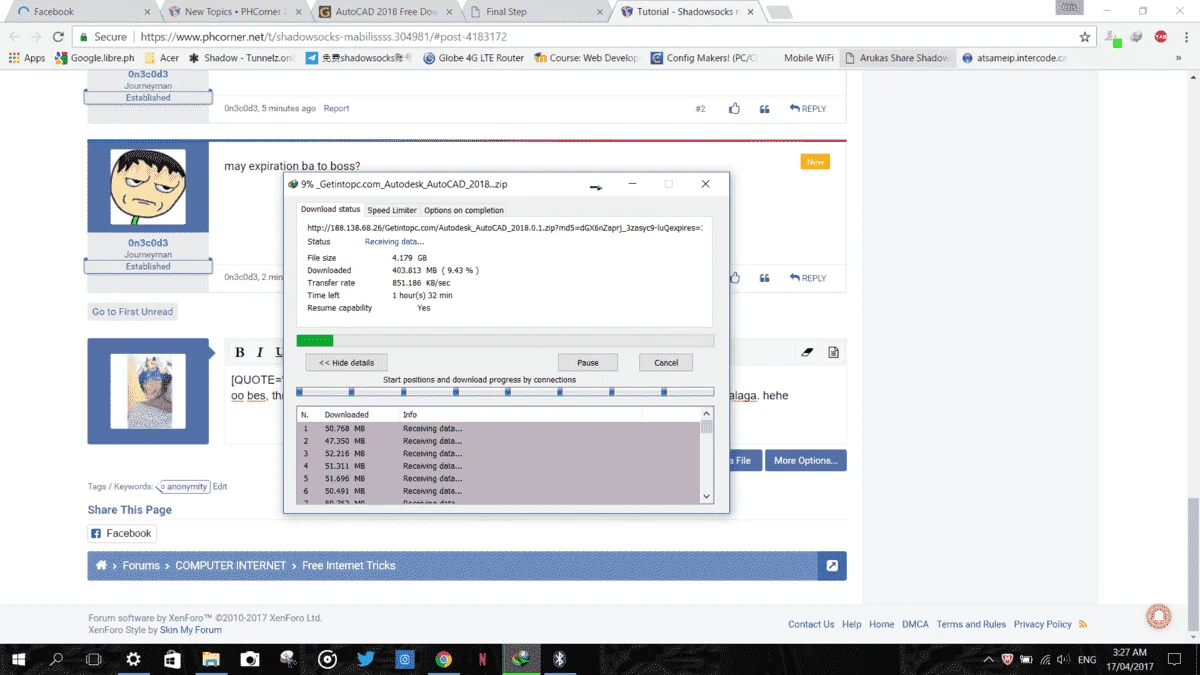Click the Forums breadcrumb link

[x=141, y=565]
